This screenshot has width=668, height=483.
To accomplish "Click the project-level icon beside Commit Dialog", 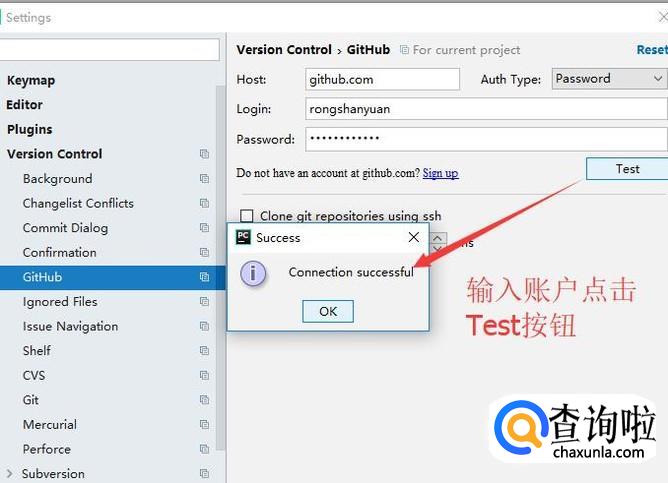I will pos(204,227).
